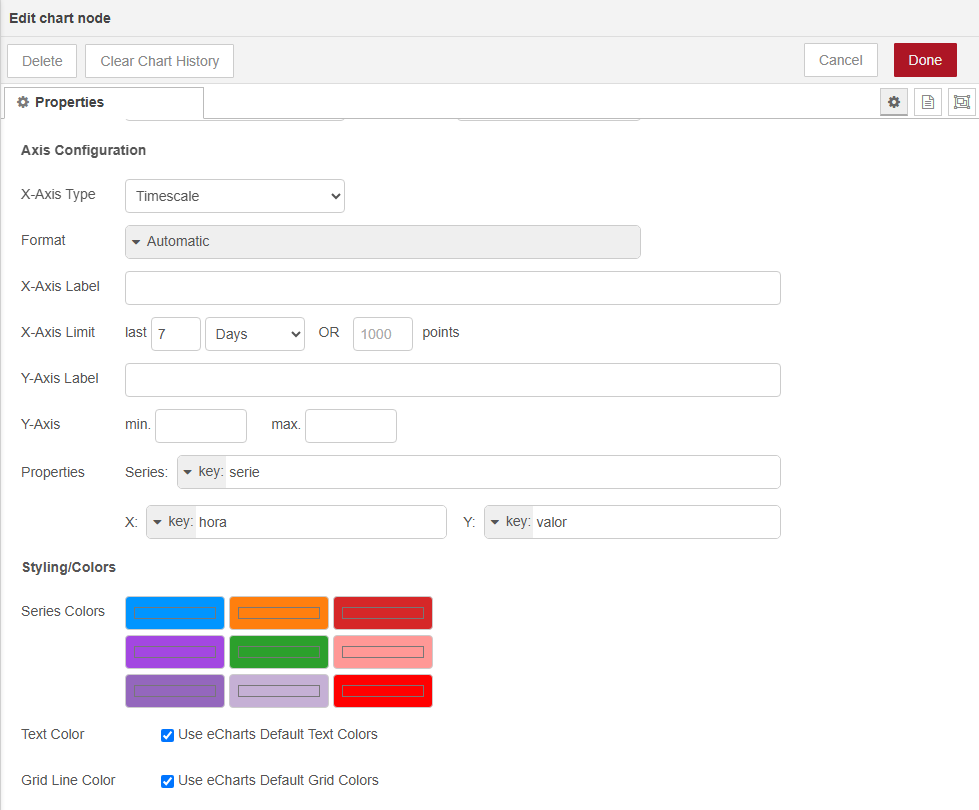Cancel editing the chart node
This screenshot has height=810, width=979.
(840, 60)
